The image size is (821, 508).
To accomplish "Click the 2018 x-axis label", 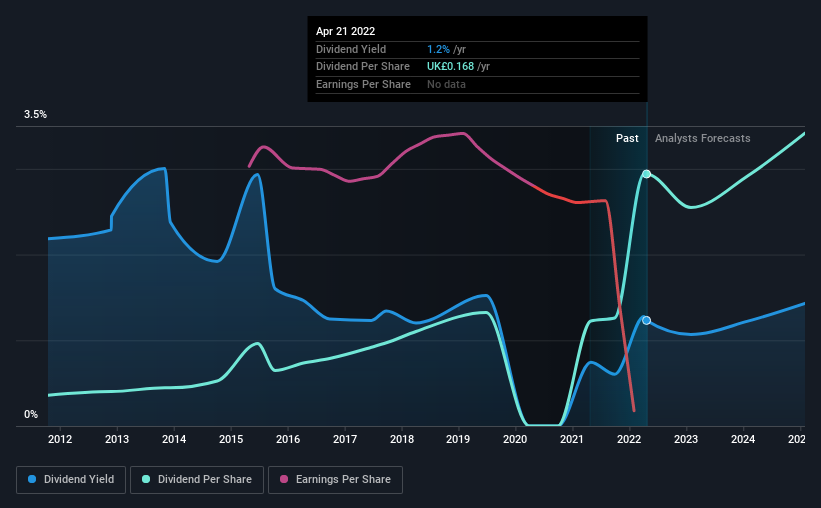I will [402, 439].
